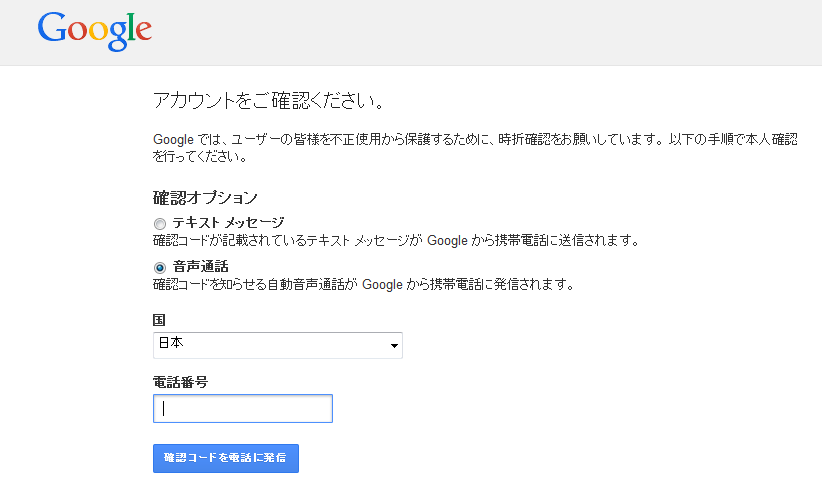822x492 pixels.
Task: Click the introductory verification paragraph
Action: [475, 148]
